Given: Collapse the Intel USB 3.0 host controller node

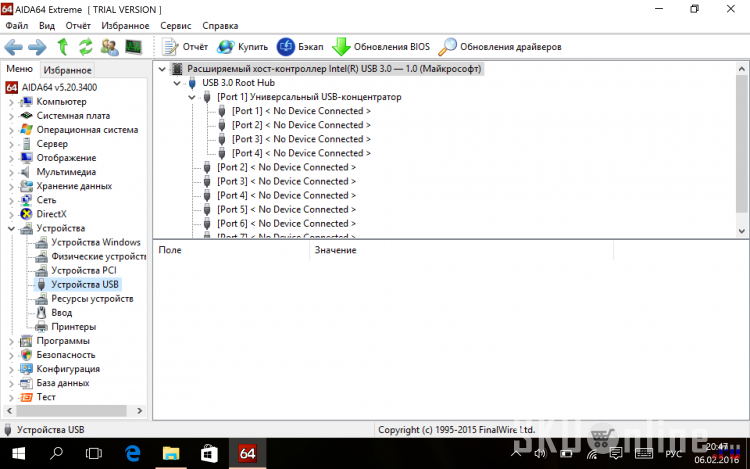Looking at the screenshot, I should [x=162, y=69].
